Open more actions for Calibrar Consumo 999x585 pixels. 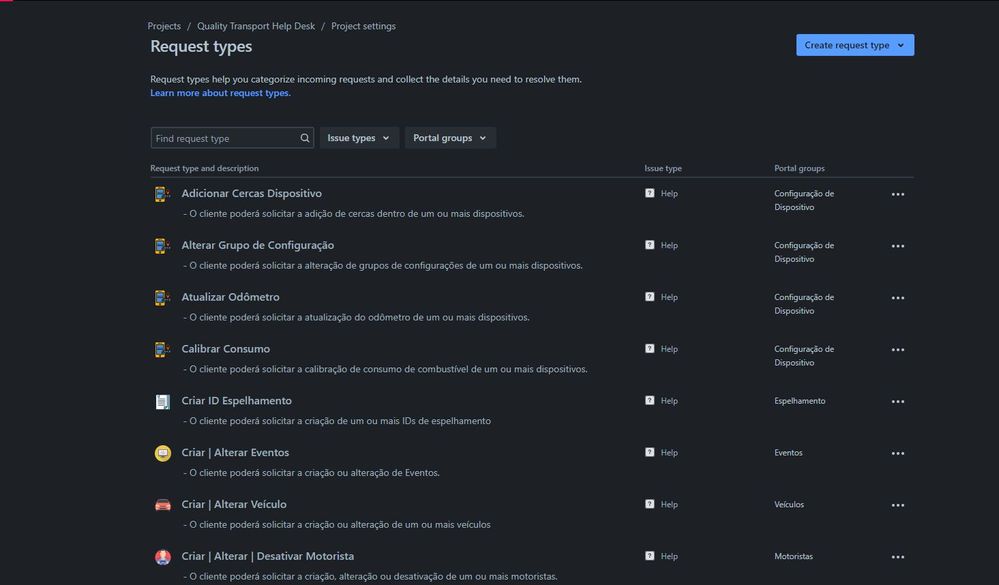[898, 350]
